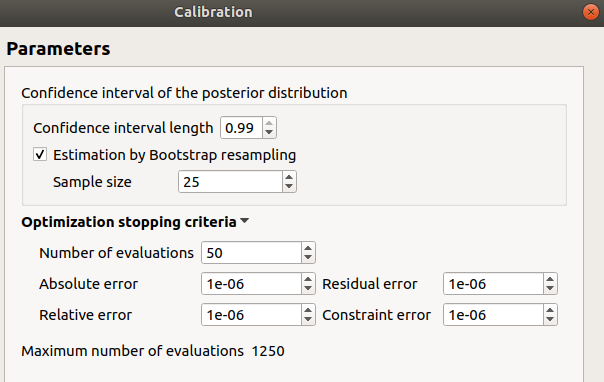604x382 pixels.
Task: Increase Number of evaluations with up arrow
Action: click(x=308, y=248)
